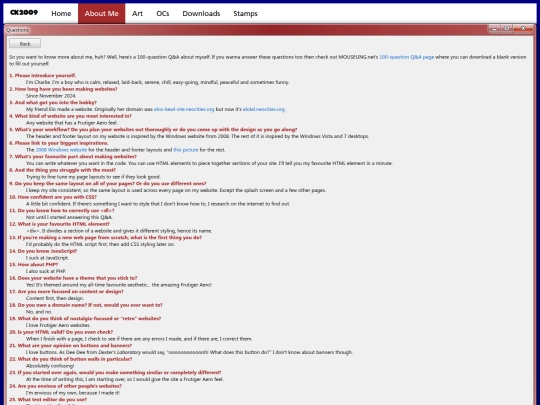Viewport: 540px width, 405px height.
Task: Select question '12. What is your favourite HTML element?'
Action: coord(59,224)
